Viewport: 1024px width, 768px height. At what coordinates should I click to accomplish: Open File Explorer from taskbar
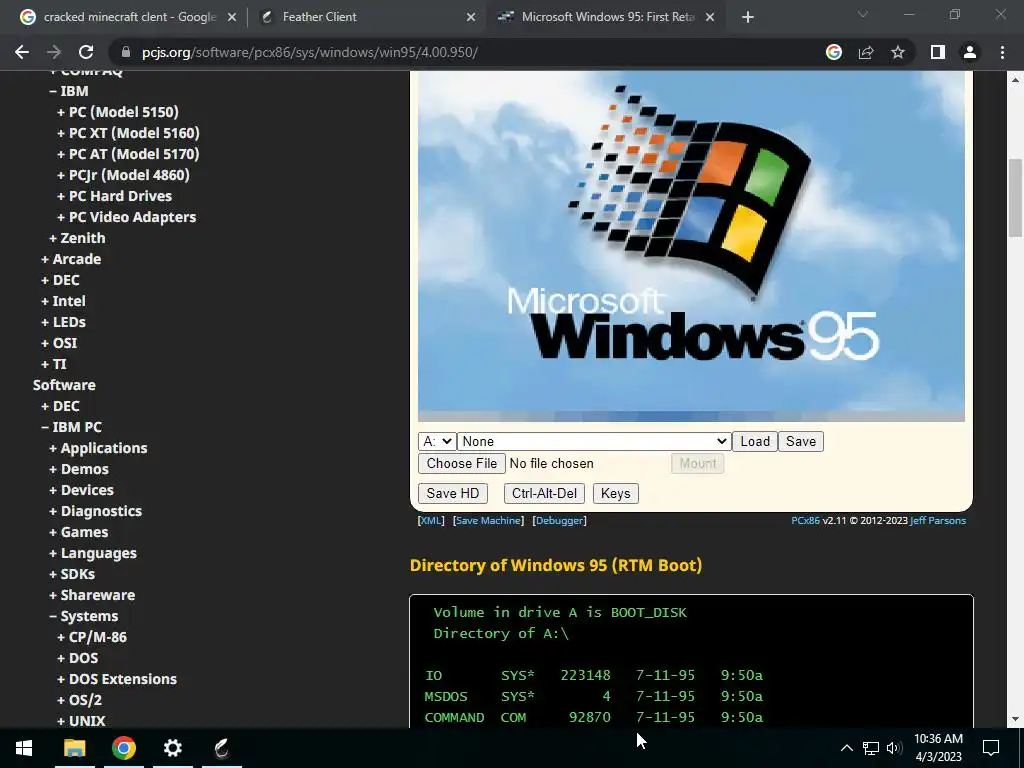click(74, 748)
